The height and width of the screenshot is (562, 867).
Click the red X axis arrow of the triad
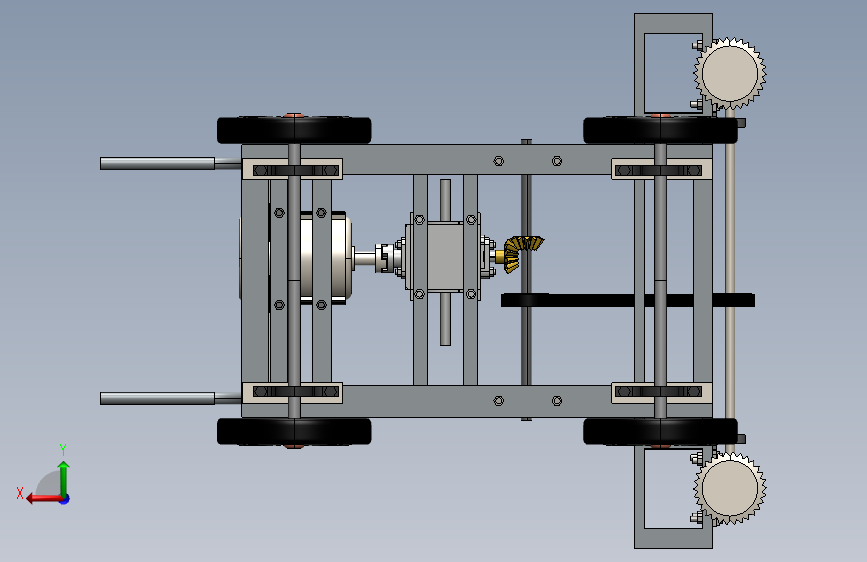(44, 498)
